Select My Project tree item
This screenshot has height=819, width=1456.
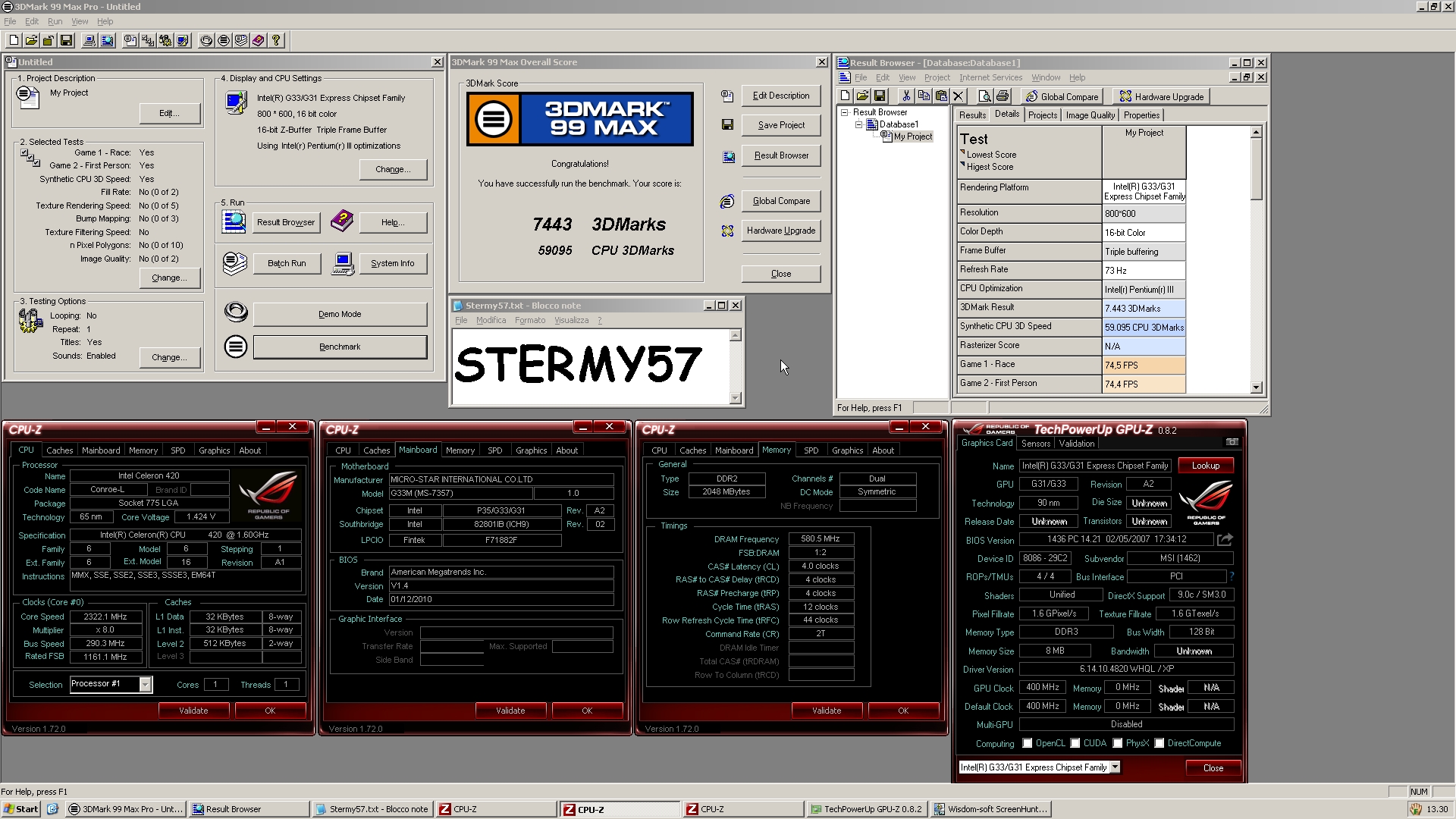coord(913,136)
